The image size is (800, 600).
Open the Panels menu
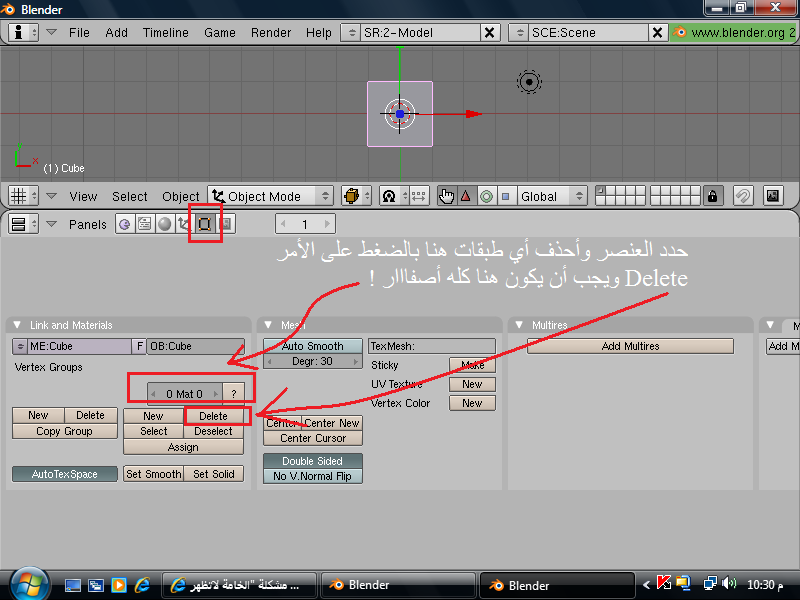[88, 224]
